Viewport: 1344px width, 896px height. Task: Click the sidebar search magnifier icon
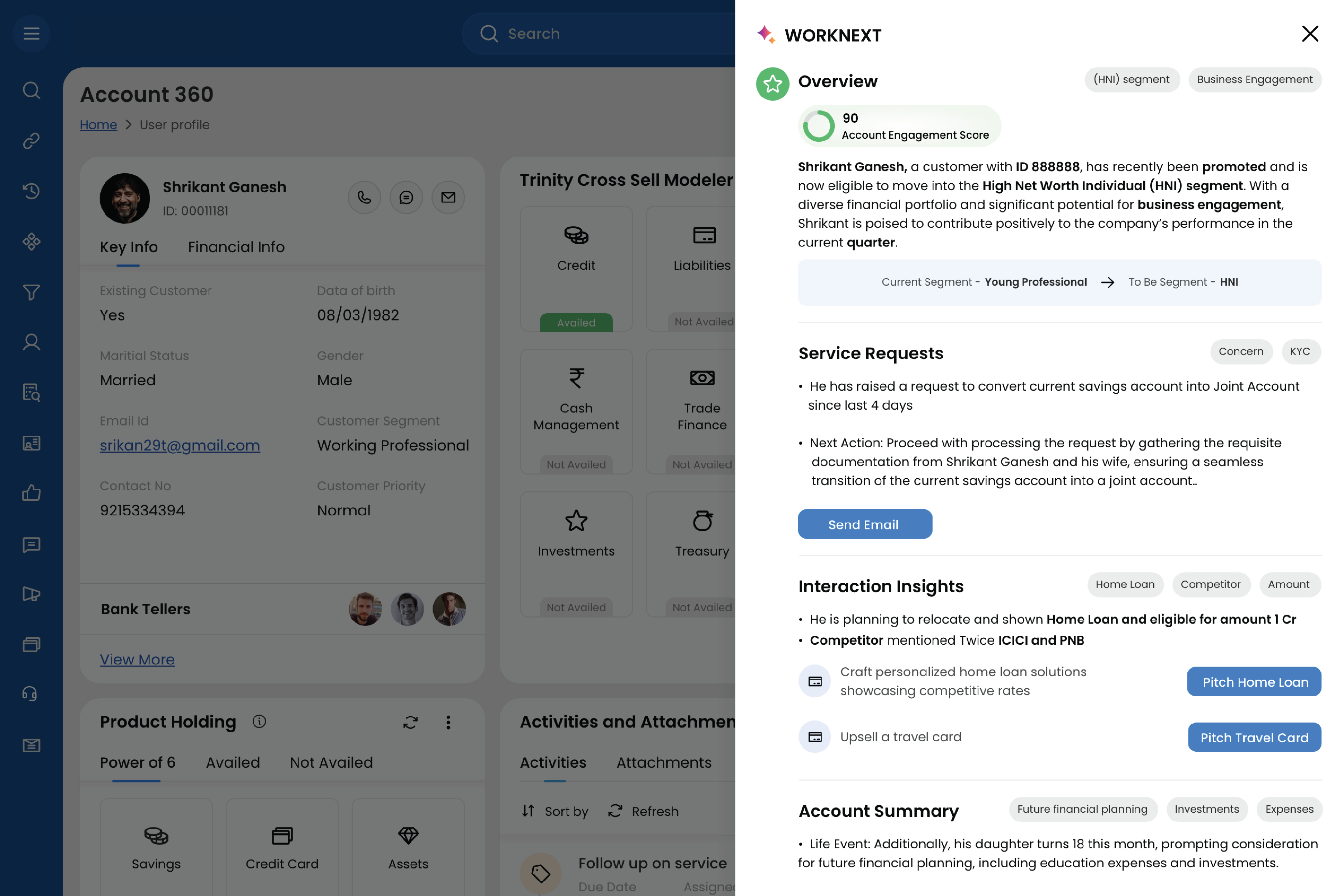[x=32, y=90]
